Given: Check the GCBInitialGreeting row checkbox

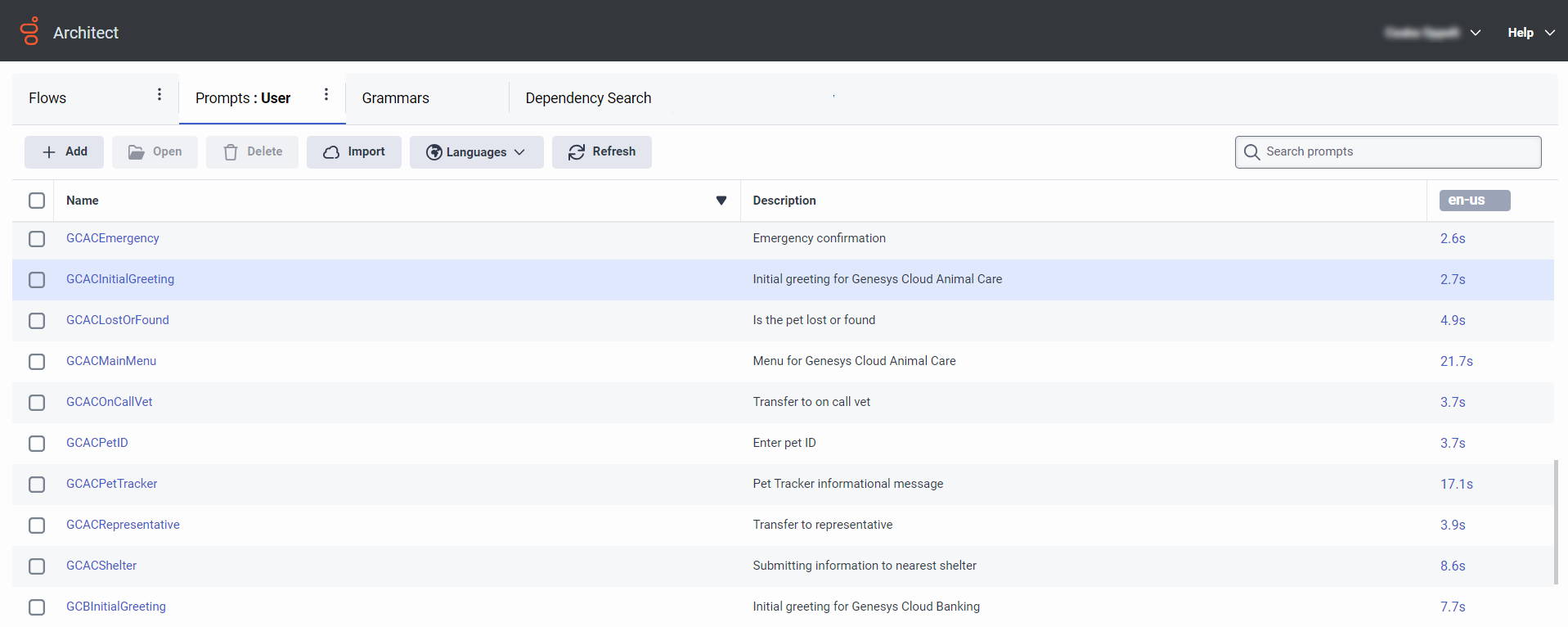Looking at the screenshot, I should coord(37,607).
